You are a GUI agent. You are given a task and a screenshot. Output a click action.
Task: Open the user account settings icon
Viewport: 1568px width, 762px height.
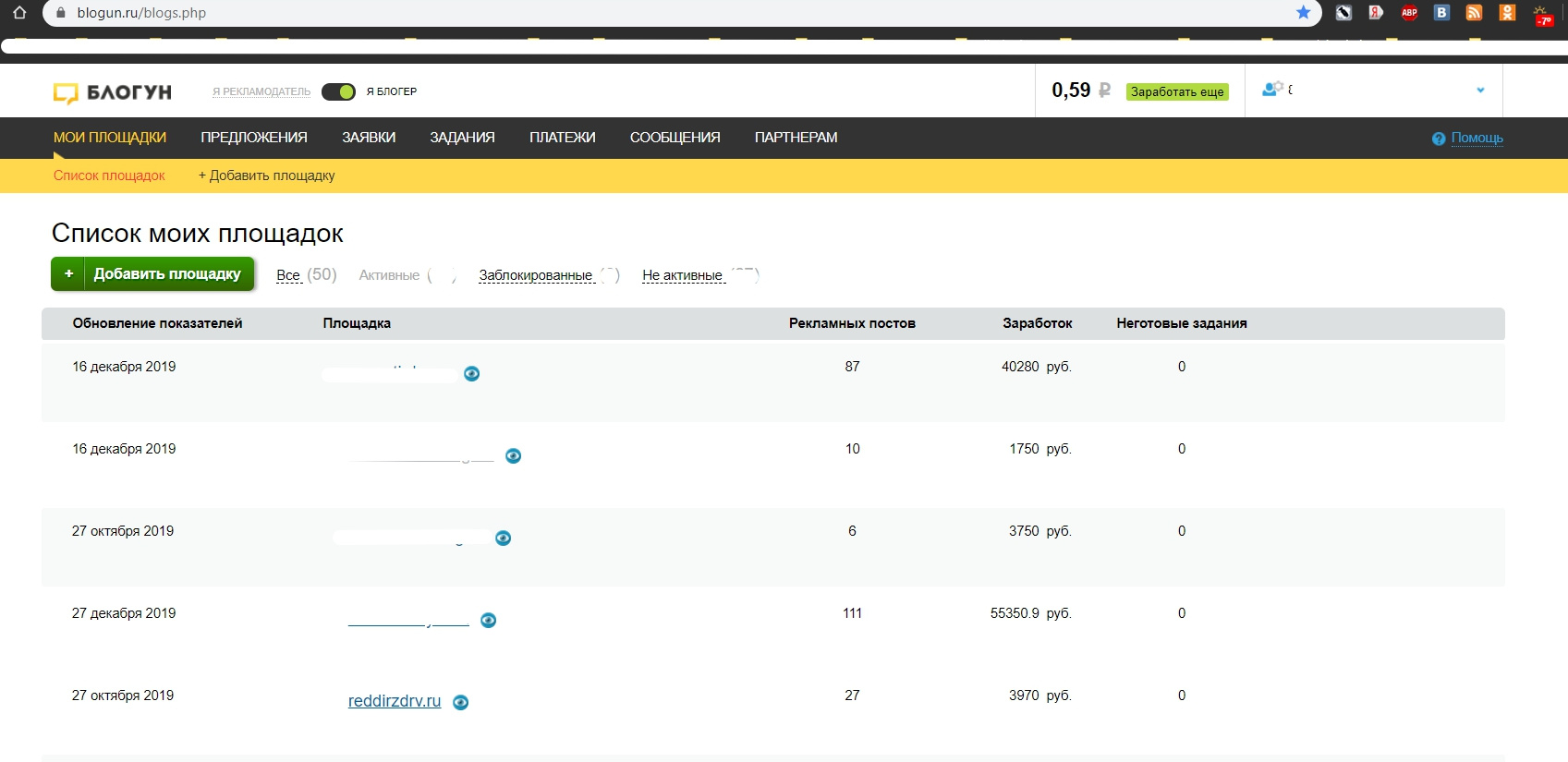(1272, 89)
